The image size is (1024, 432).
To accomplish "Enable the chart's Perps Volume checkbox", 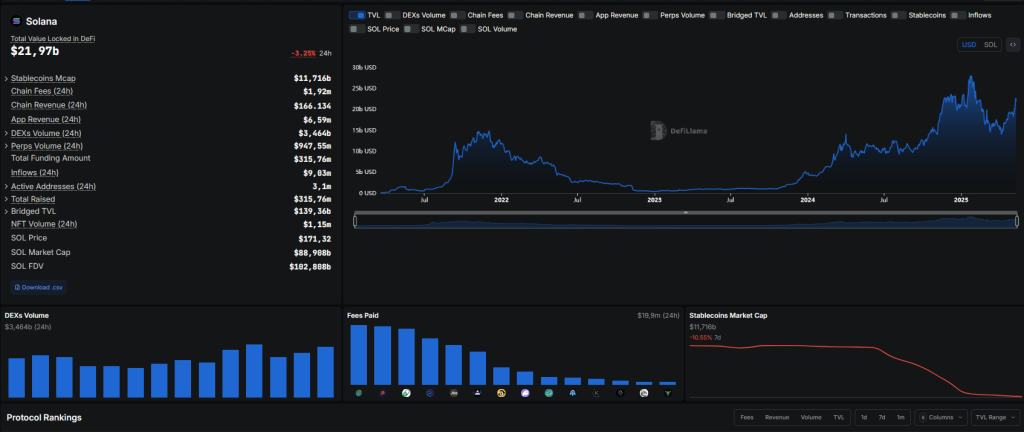I will [x=650, y=14].
